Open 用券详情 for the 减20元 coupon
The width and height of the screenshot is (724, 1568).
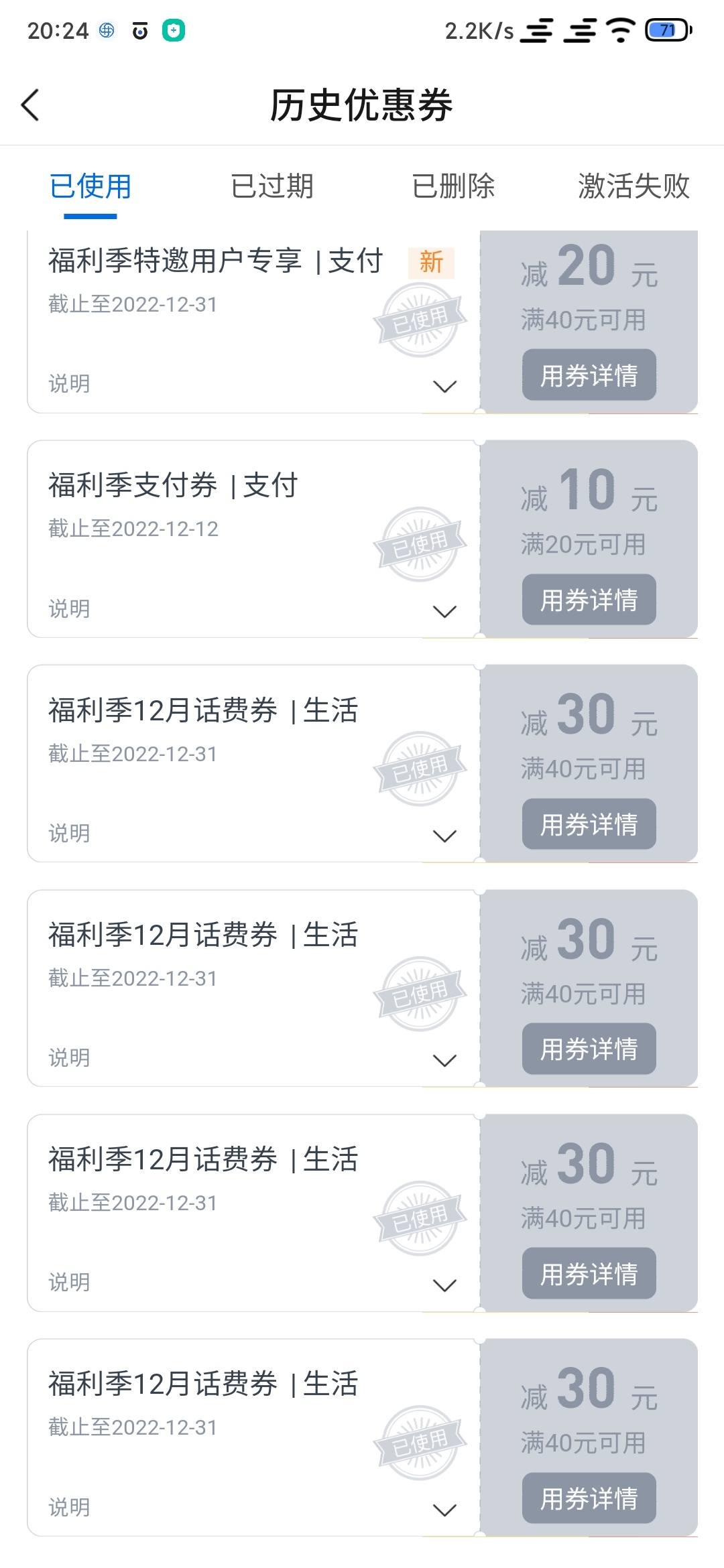point(589,375)
